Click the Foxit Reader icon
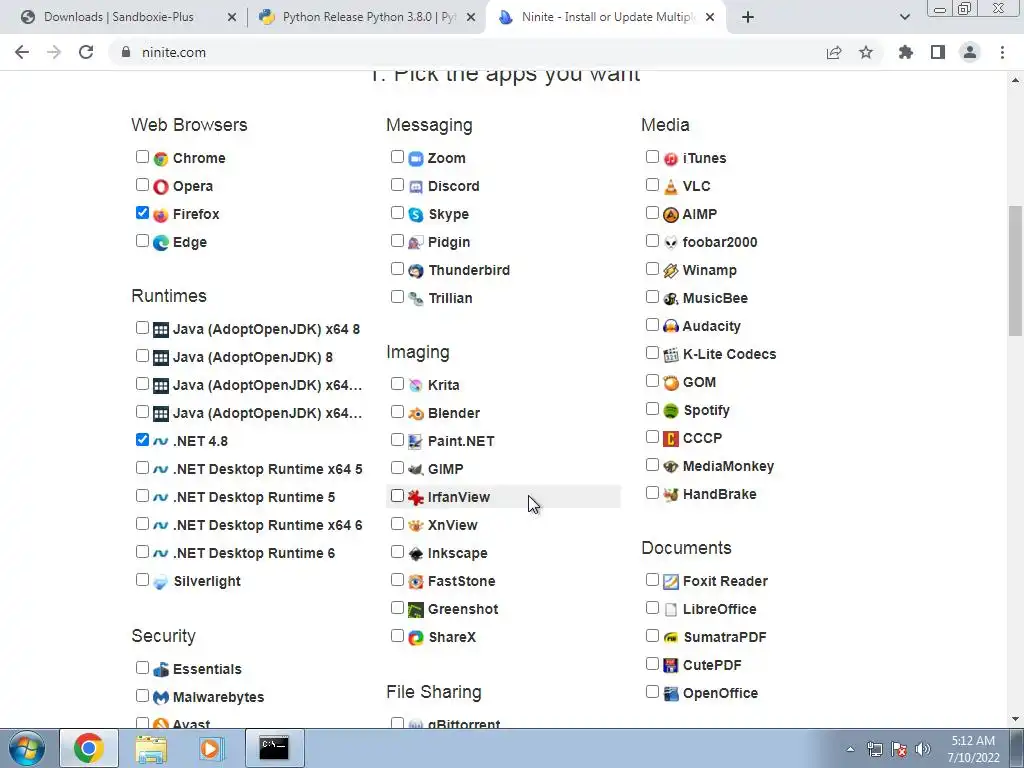 pos(671,582)
